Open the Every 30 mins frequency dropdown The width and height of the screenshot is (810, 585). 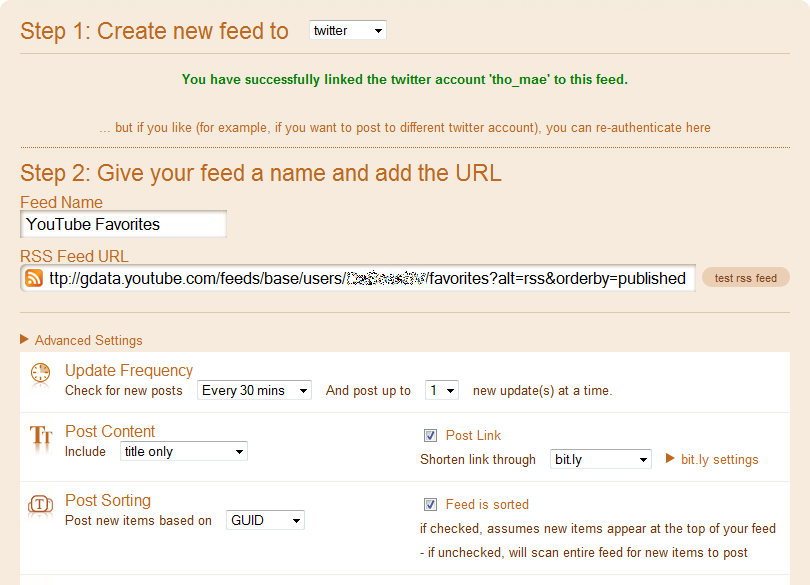click(254, 390)
